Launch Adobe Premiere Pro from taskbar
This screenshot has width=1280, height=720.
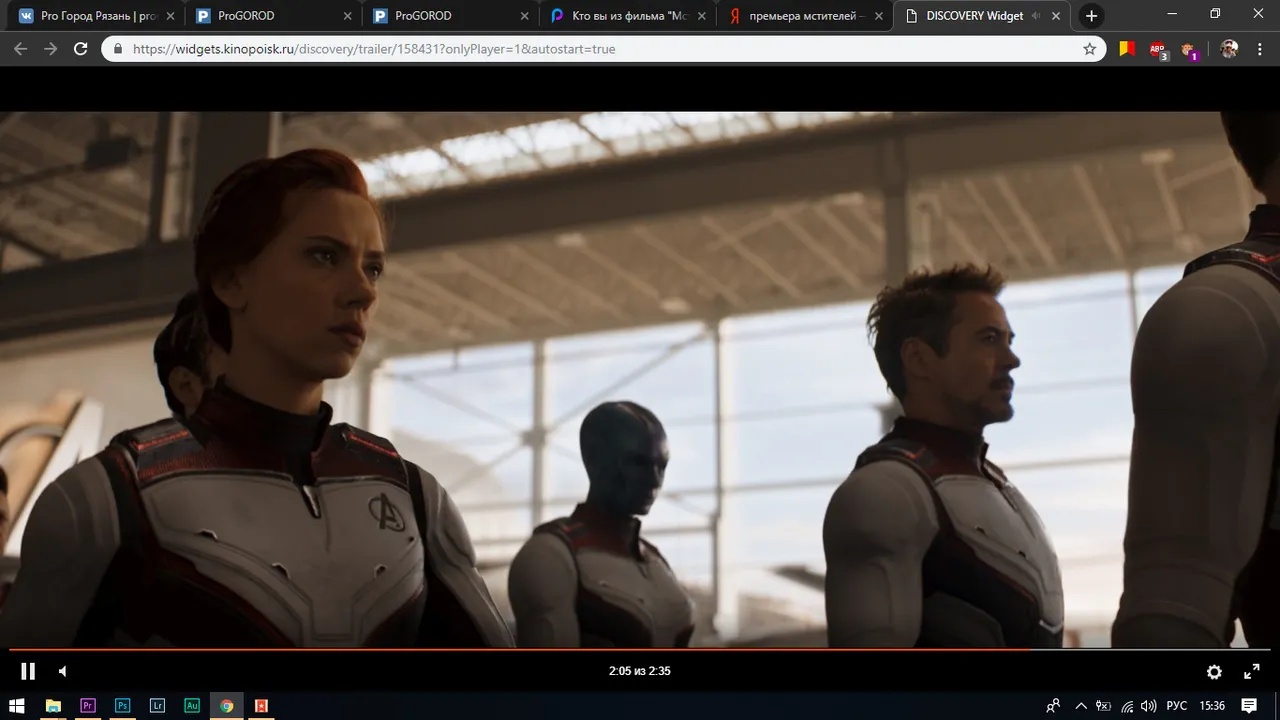tap(88, 705)
